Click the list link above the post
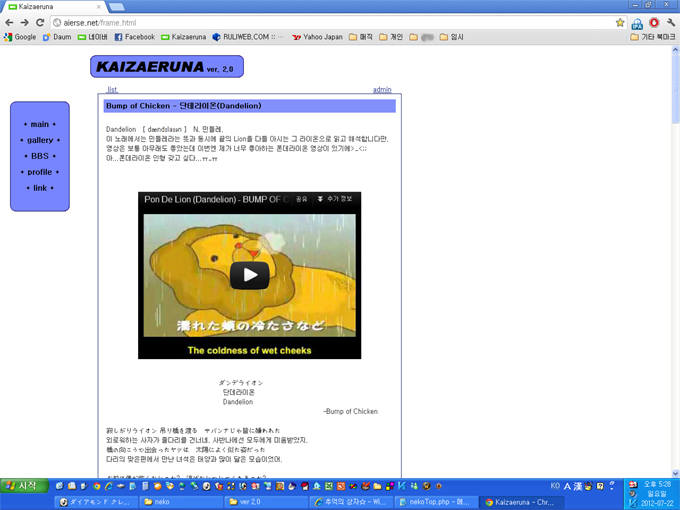Screen dimensions: 680x510 (x=112, y=89)
